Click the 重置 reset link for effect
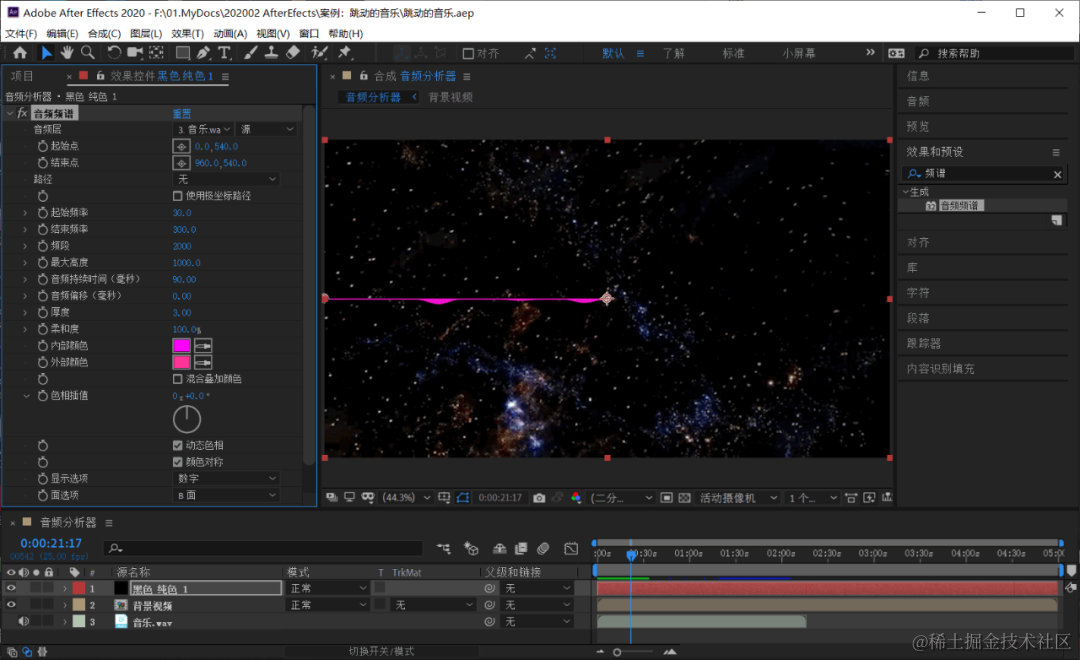The height and width of the screenshot is (660, 1080). [182, 113]
